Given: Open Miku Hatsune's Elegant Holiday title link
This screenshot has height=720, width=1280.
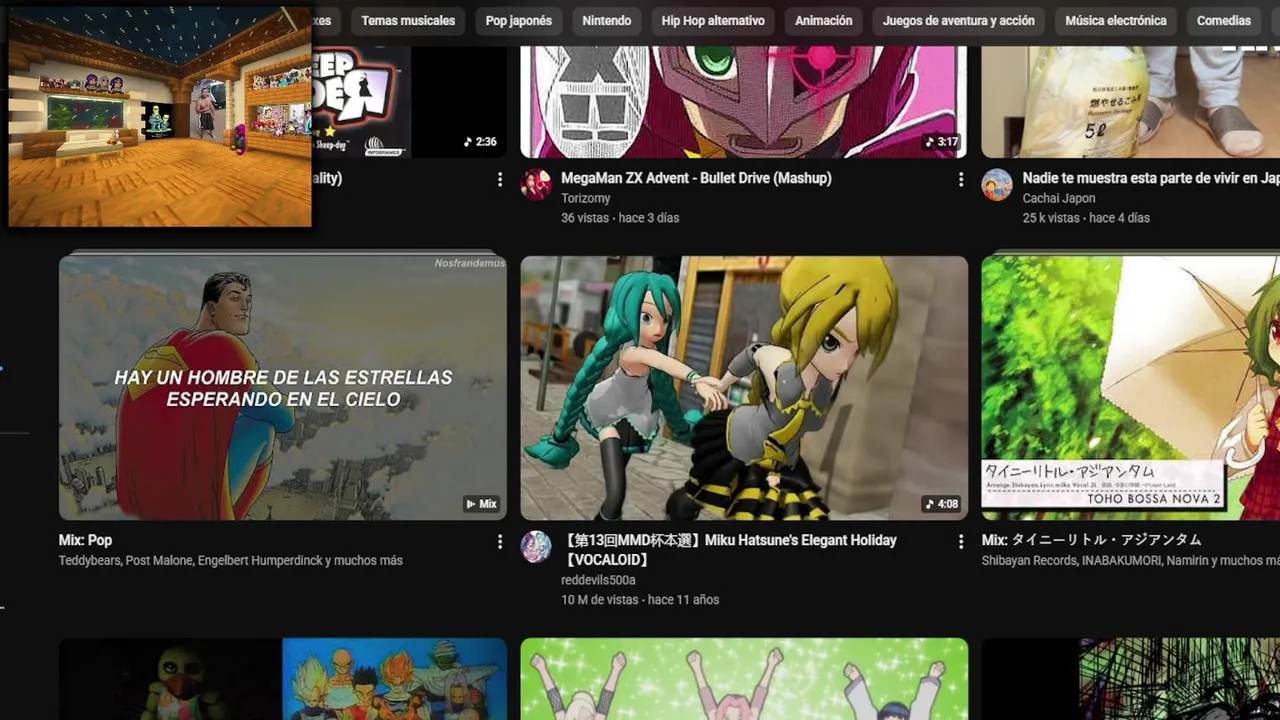Looking at the screenshot, I should click(x=729, y=550).
